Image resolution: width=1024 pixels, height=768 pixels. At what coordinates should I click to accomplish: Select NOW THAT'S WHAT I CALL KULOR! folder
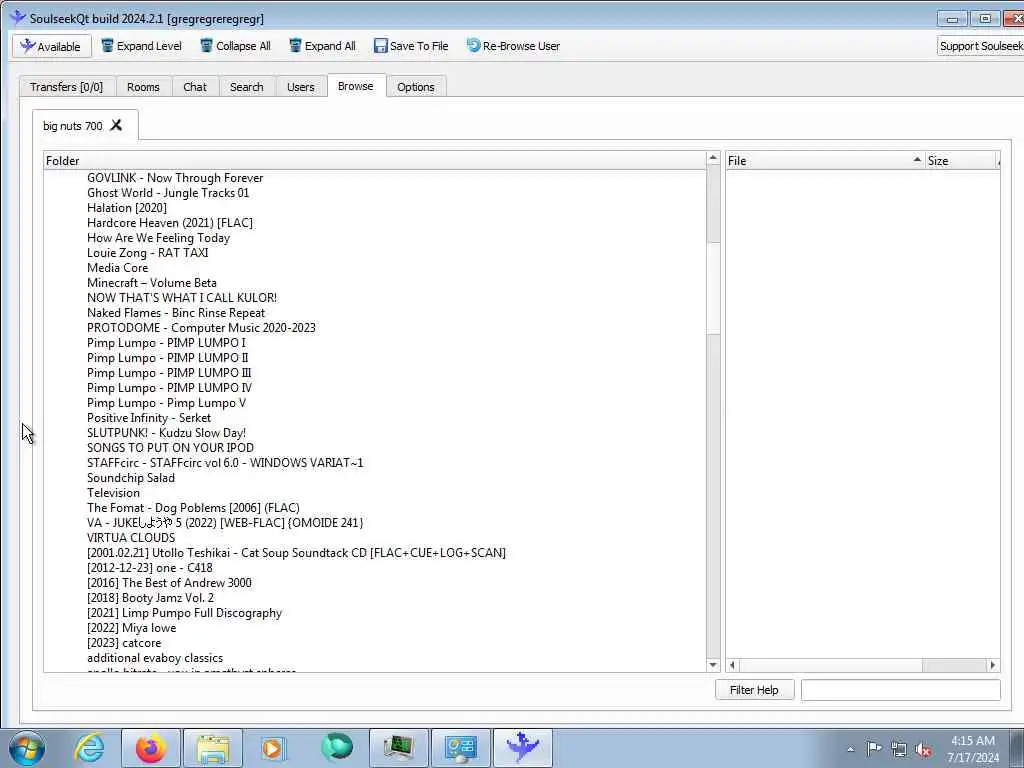click(182, 298)
